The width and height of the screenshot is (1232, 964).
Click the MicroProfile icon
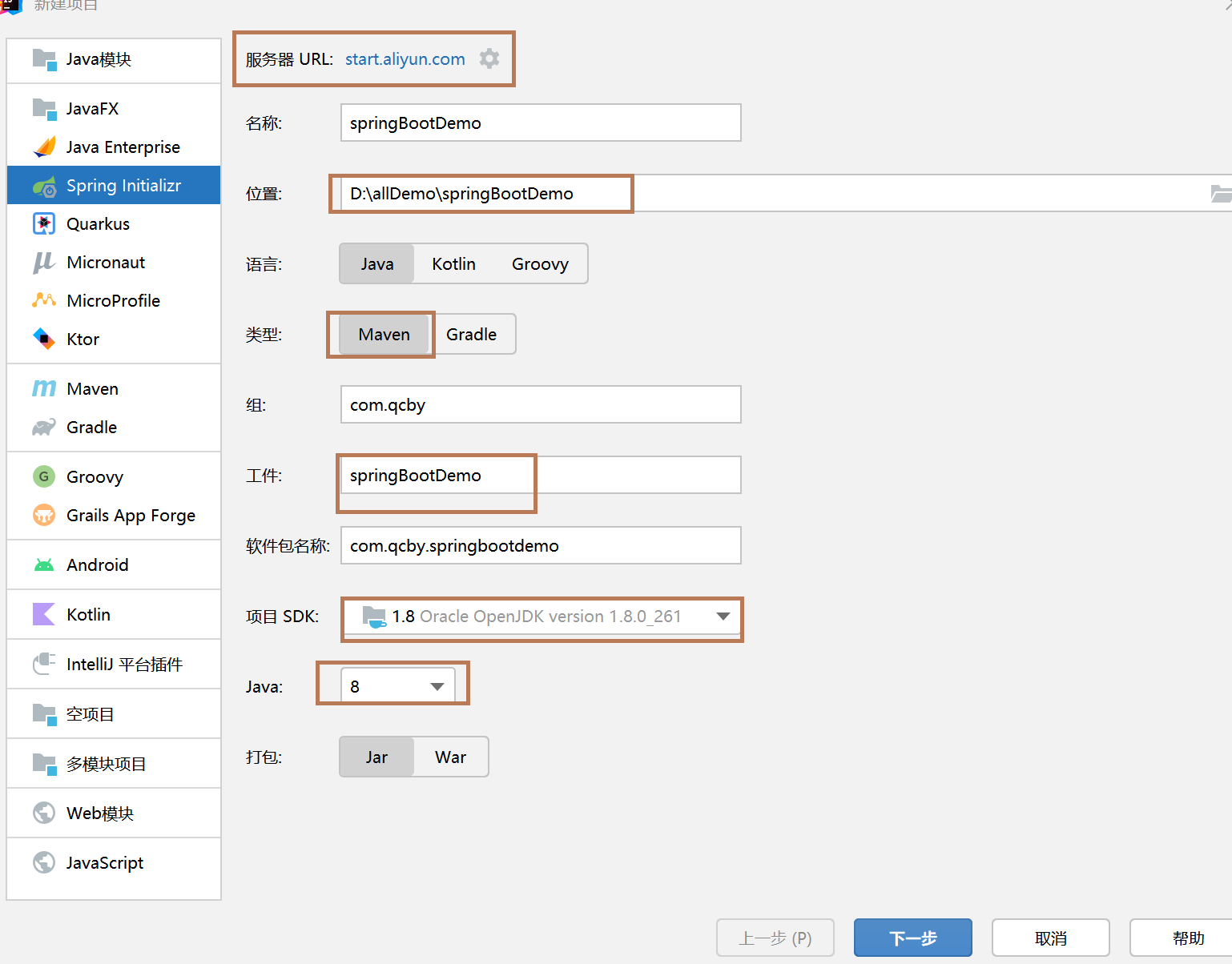44,301
